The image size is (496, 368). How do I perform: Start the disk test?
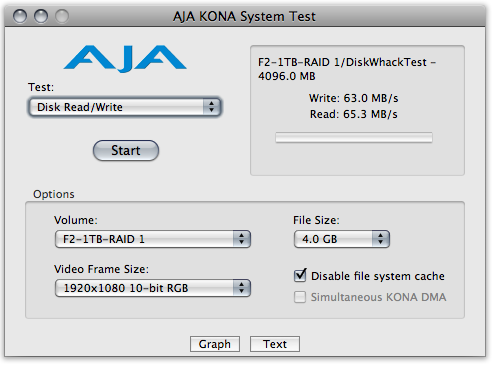coord(126,150)
